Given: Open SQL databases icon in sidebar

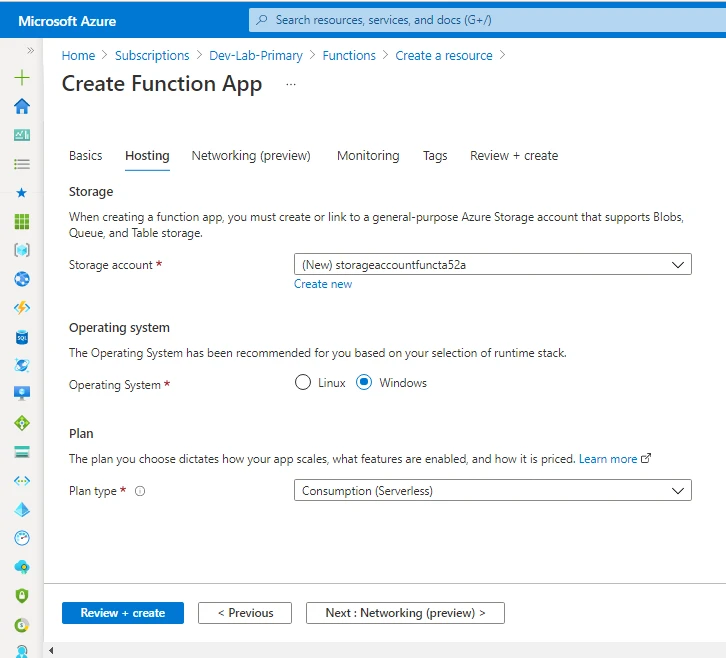Looking at the screenshot, I should 22,337.
